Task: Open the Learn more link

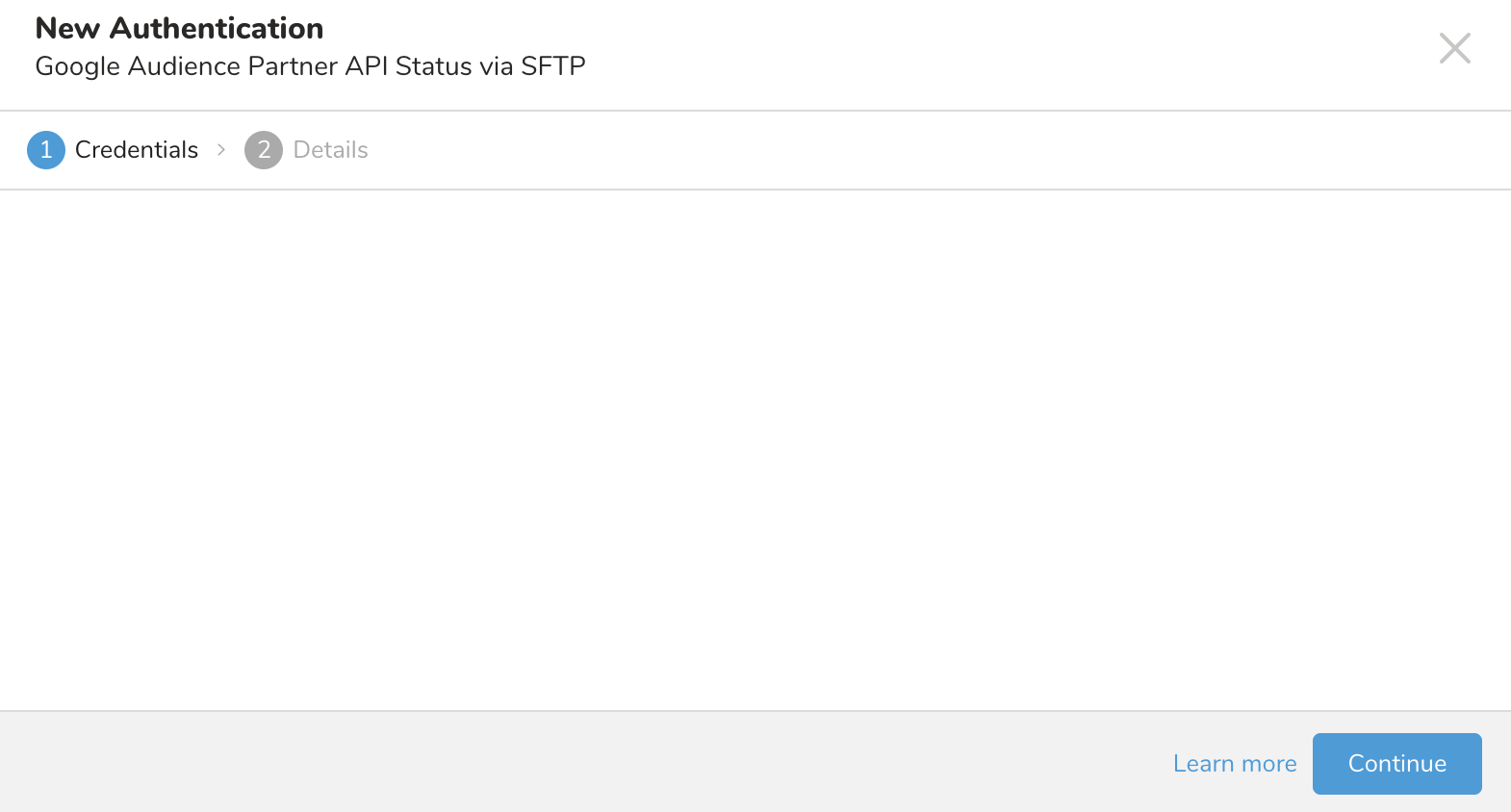Action: (1234, 764)
